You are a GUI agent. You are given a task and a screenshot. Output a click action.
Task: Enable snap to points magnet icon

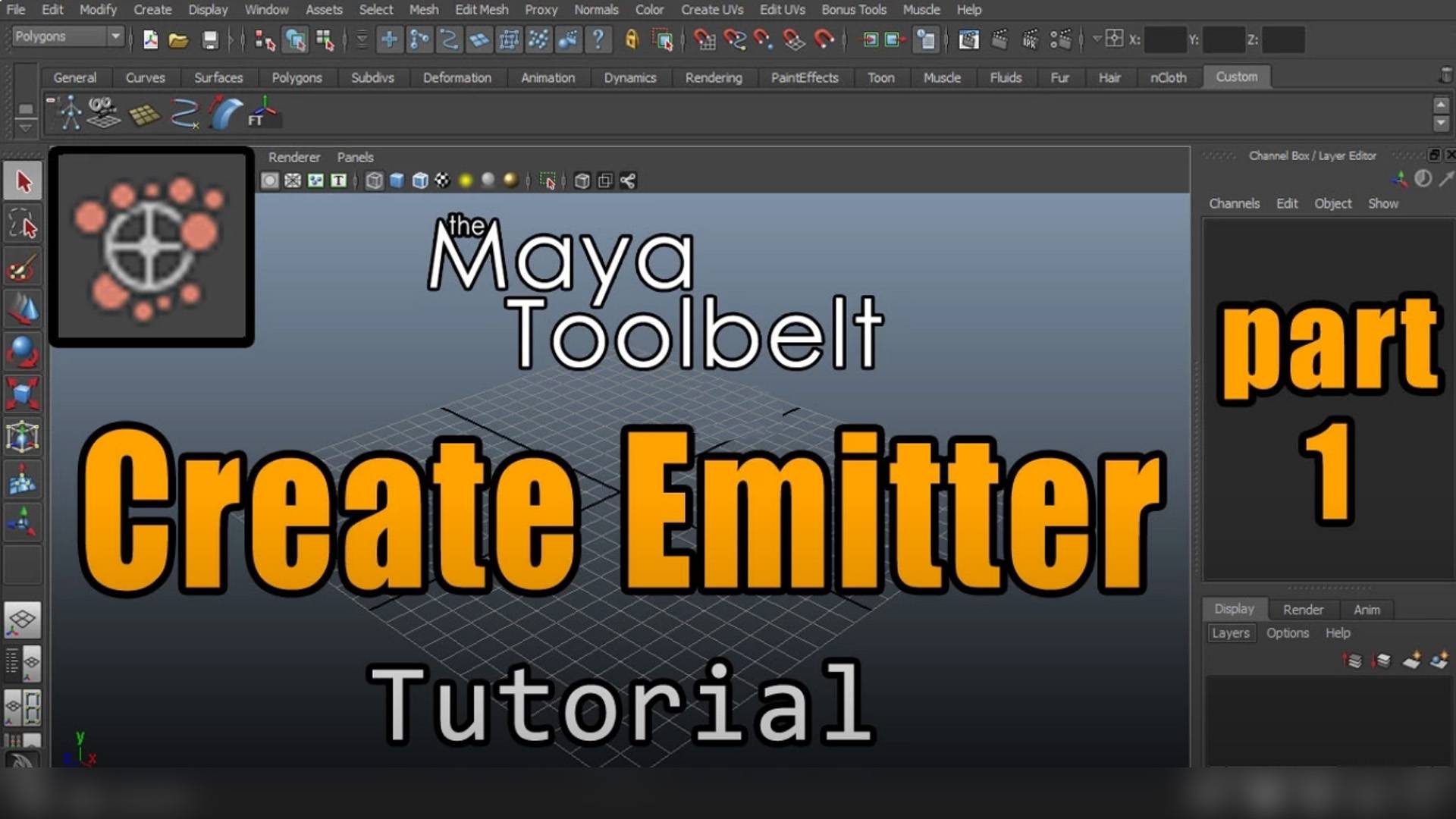764,39
